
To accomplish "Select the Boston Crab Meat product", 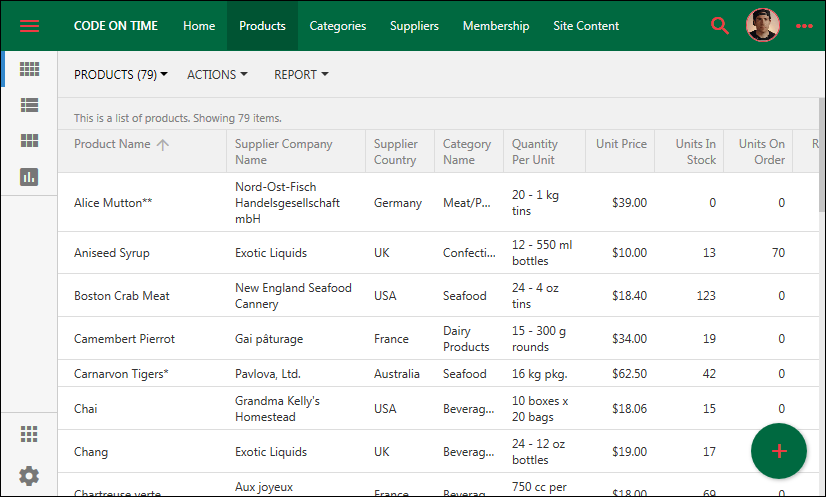I will [x=122, y=296].
